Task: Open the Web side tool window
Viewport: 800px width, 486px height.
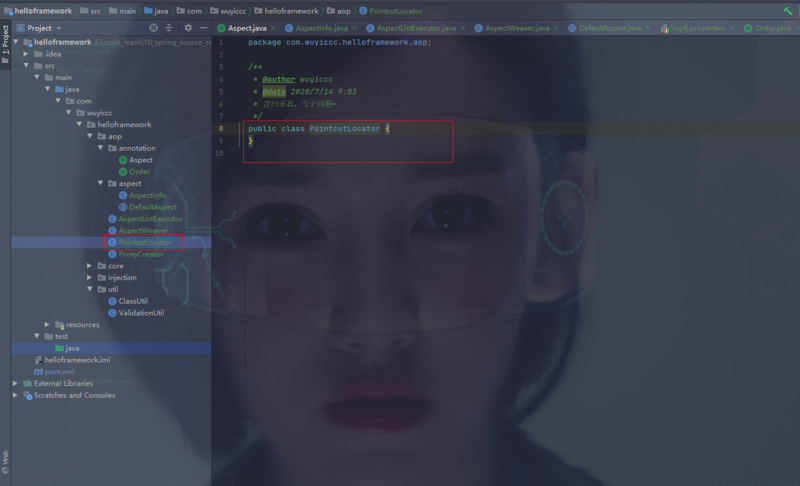Action: (x=5, y=462)
